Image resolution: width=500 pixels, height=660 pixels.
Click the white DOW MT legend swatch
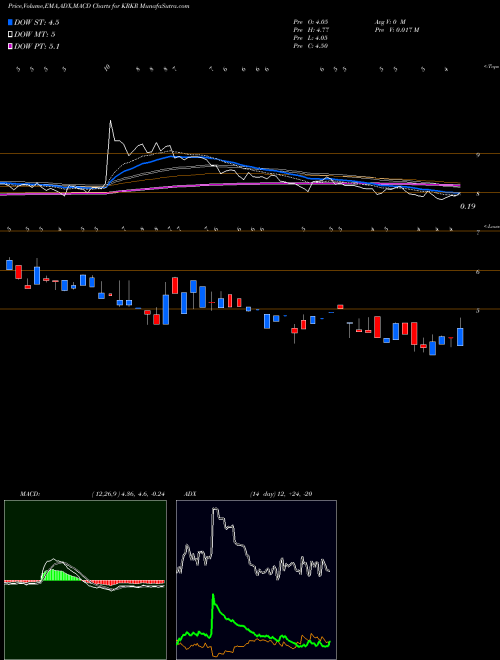[x=10, y=35]
